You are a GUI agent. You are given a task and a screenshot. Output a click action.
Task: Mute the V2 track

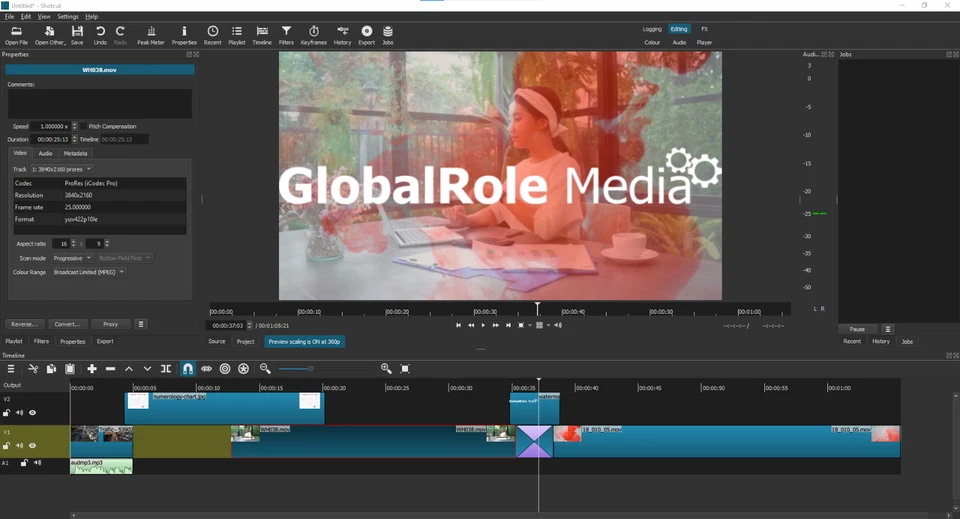pyautogui.click(x=20, y=413)
